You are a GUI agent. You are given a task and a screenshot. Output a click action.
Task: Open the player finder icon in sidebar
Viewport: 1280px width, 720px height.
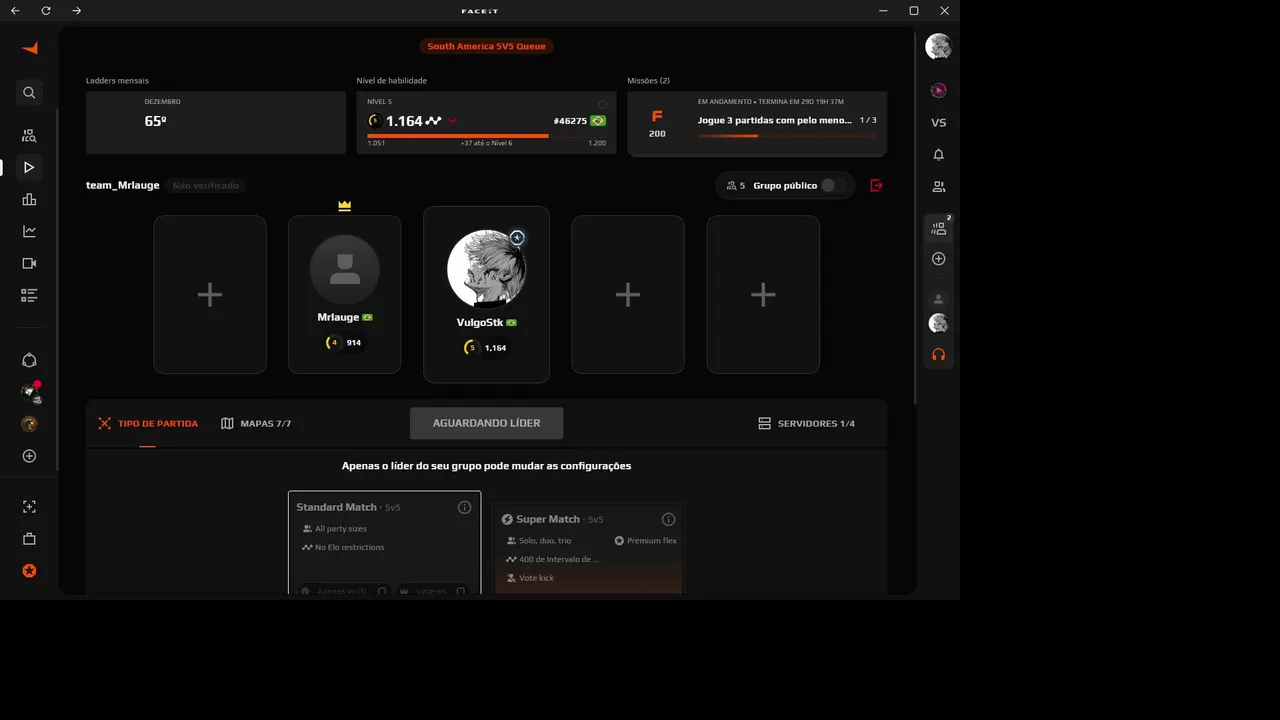coord(29,135)
